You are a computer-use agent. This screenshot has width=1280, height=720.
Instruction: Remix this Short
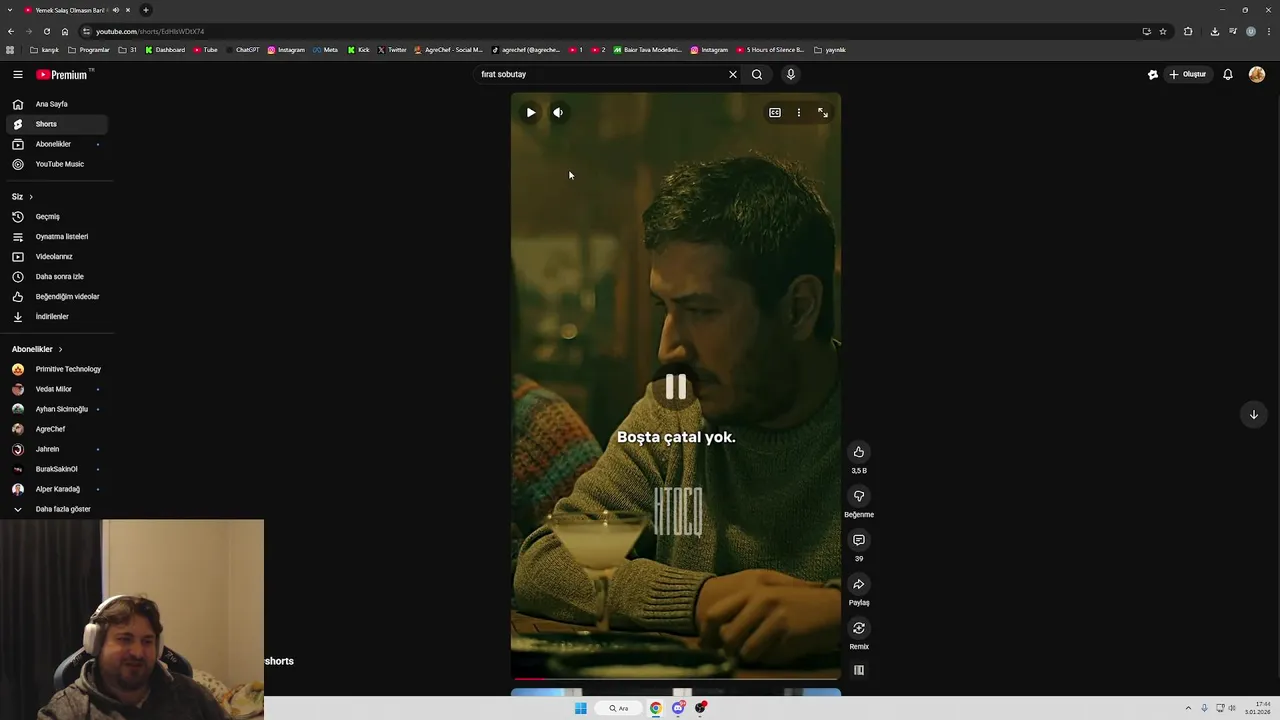858,628
